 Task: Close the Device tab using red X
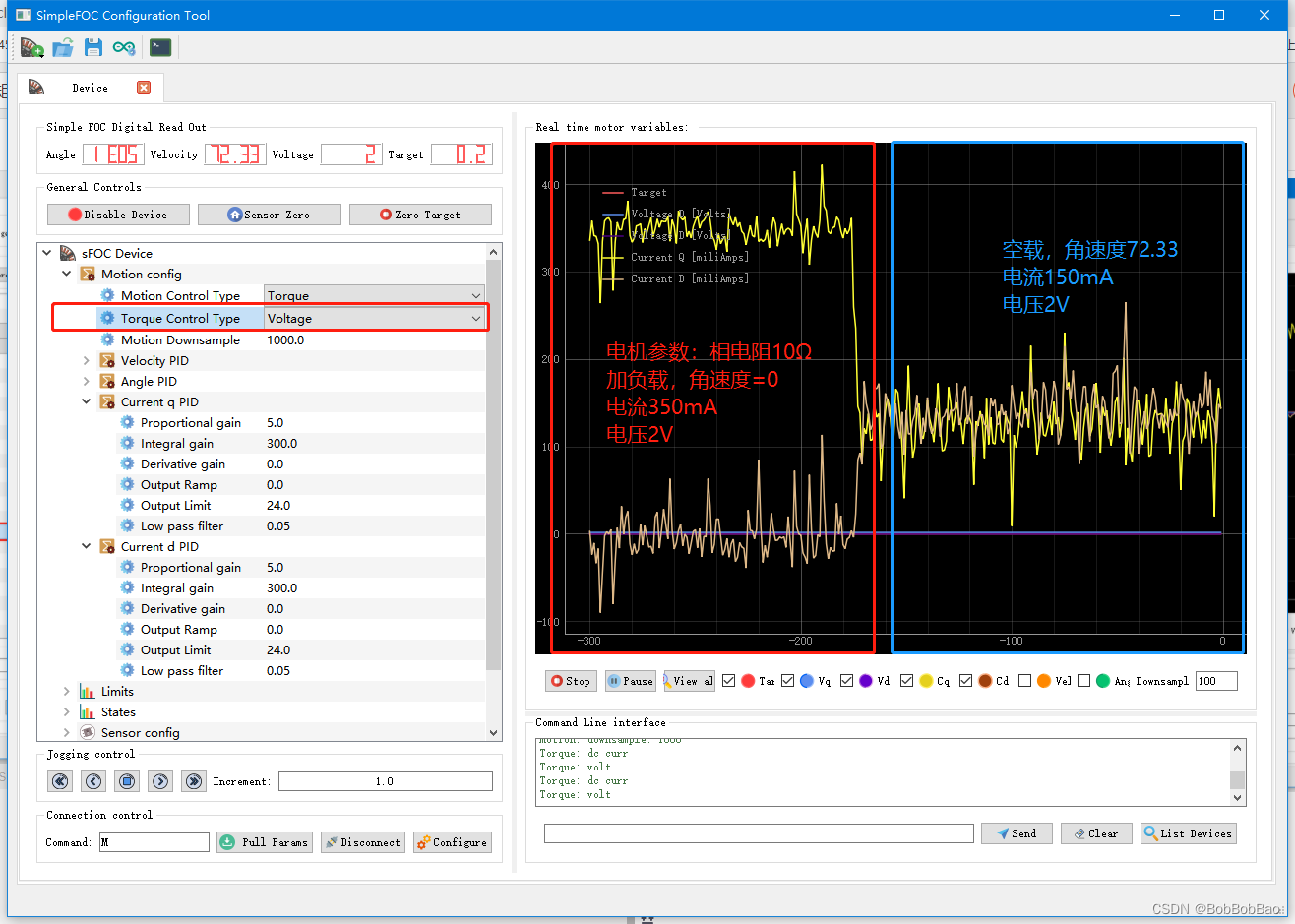tap(144, 88)
